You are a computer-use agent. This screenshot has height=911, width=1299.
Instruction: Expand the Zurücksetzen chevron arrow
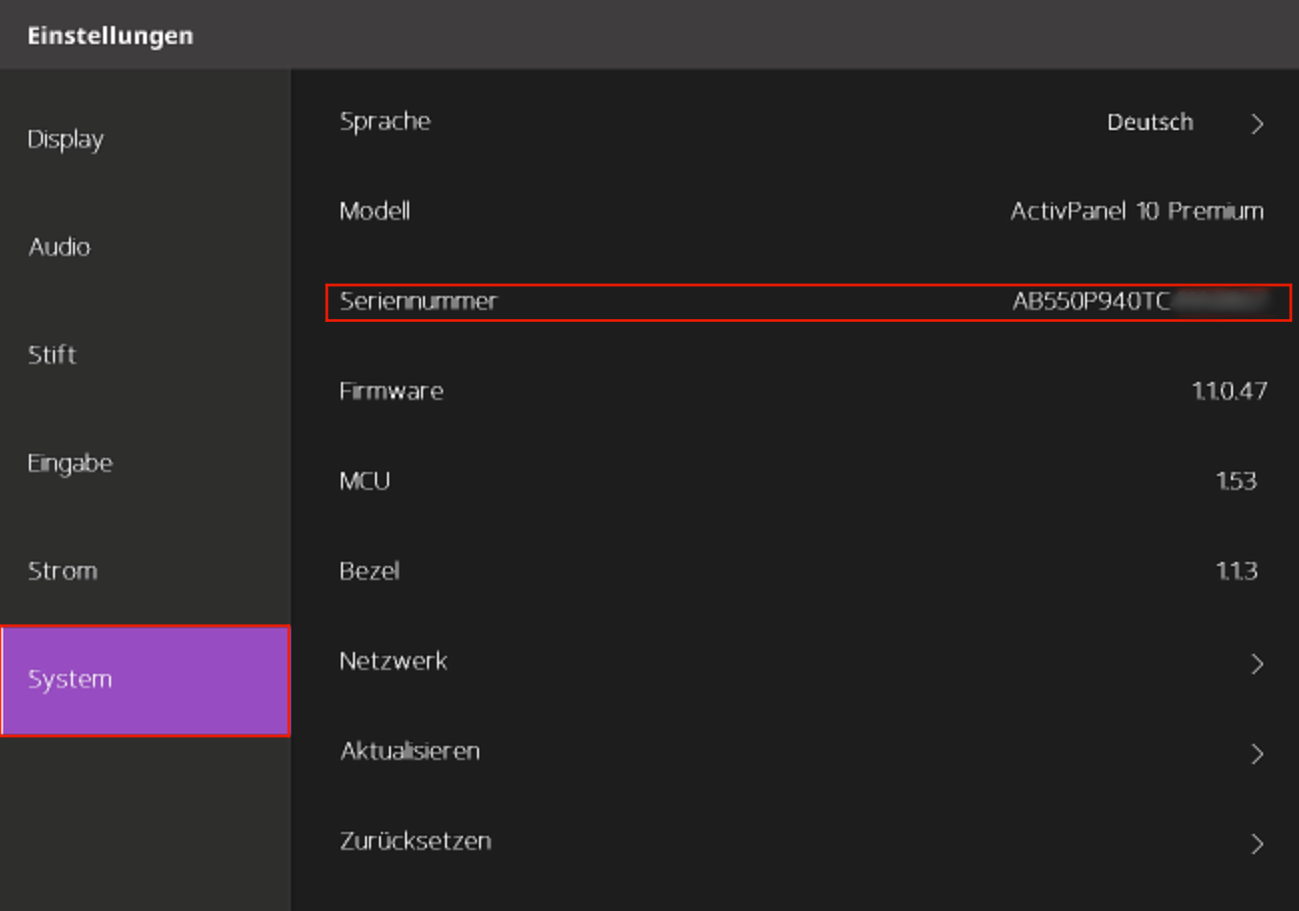tap(1257, 843)
